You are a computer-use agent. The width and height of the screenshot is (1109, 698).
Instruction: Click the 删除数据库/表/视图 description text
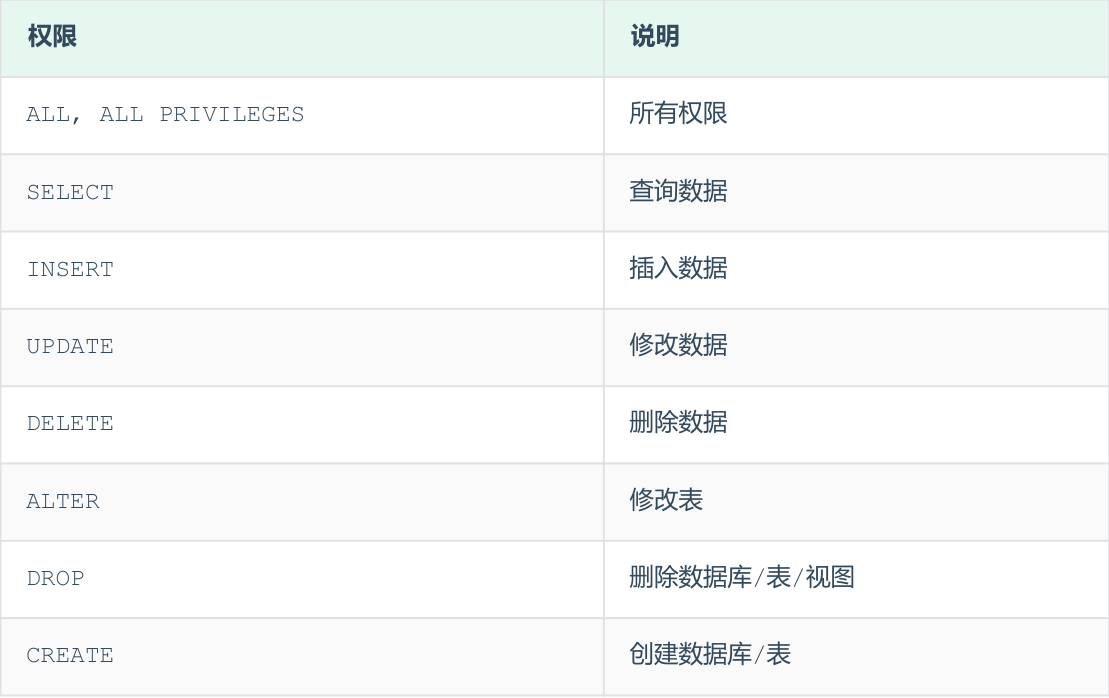pyautogui.click(x=741, y=577)
